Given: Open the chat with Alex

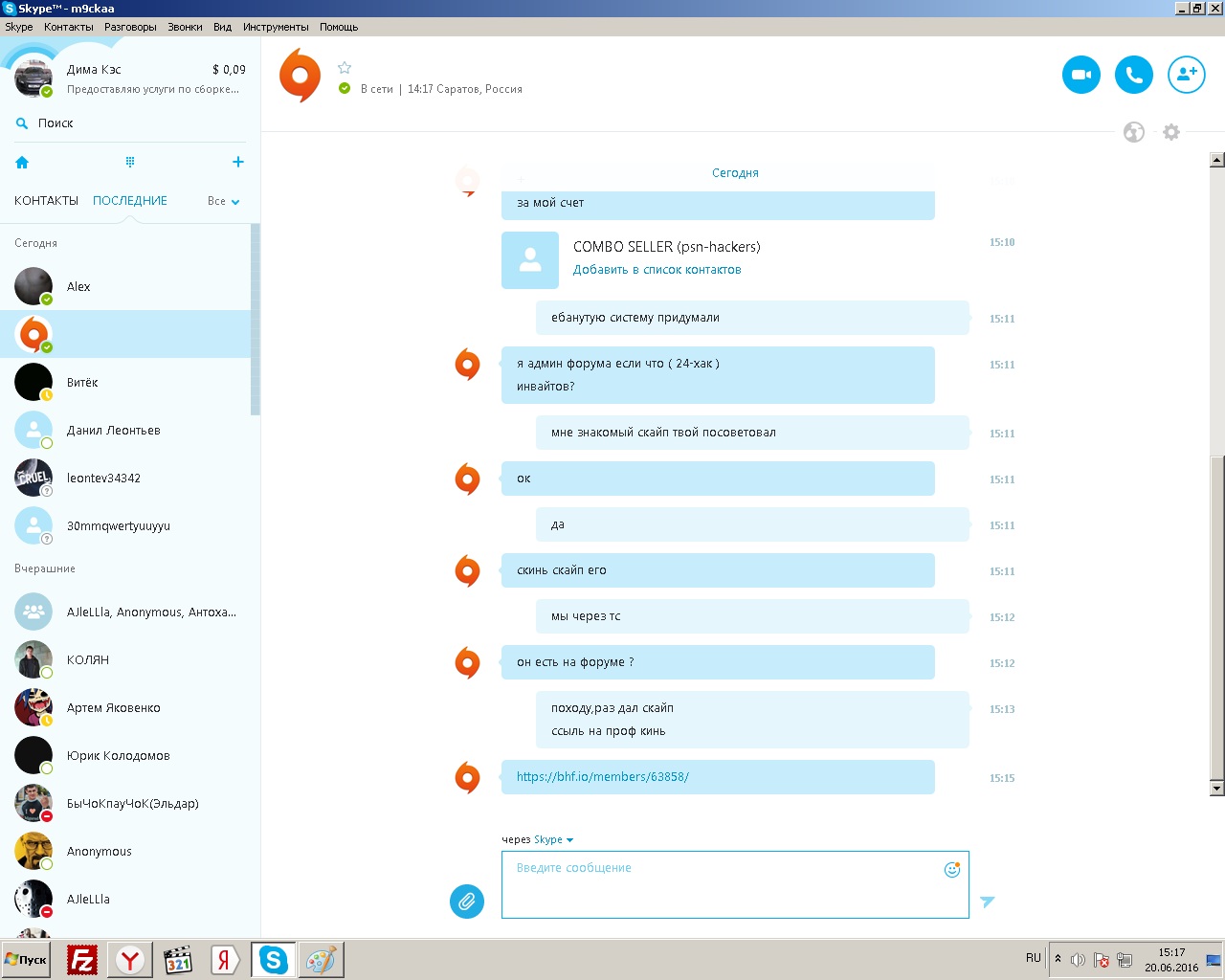Looking at the screenshot, I should click(x=124, y=286).
